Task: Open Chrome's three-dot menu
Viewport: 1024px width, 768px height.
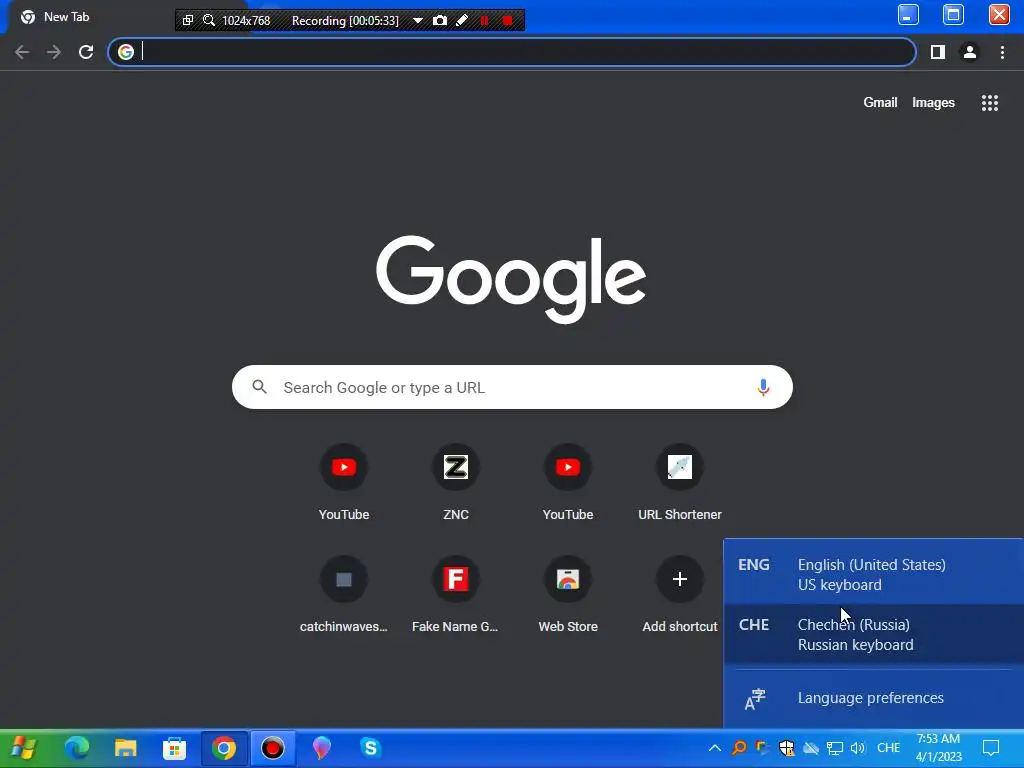Action: coord(1002,52)
